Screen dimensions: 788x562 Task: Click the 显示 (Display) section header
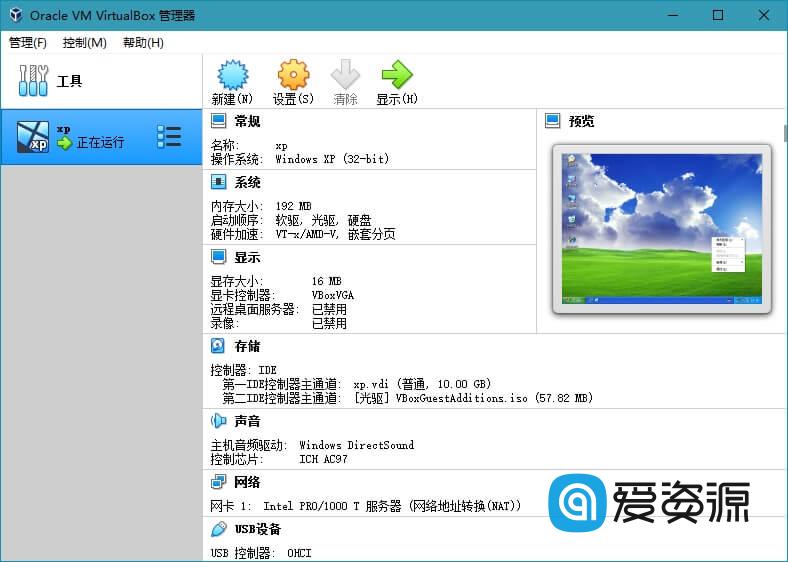(247, 257)
